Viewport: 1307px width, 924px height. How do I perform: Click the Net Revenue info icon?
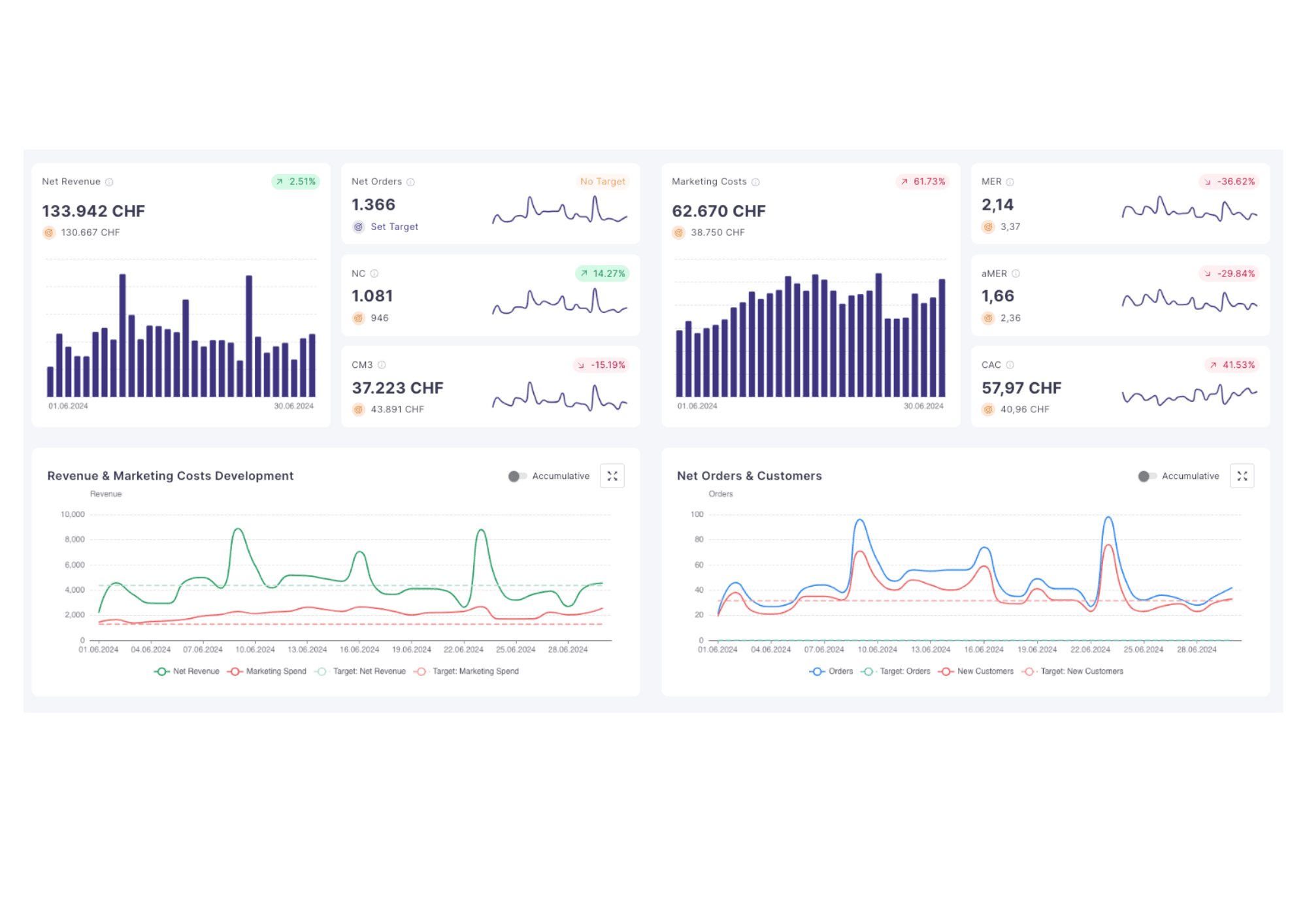click(x=108, y=182)
